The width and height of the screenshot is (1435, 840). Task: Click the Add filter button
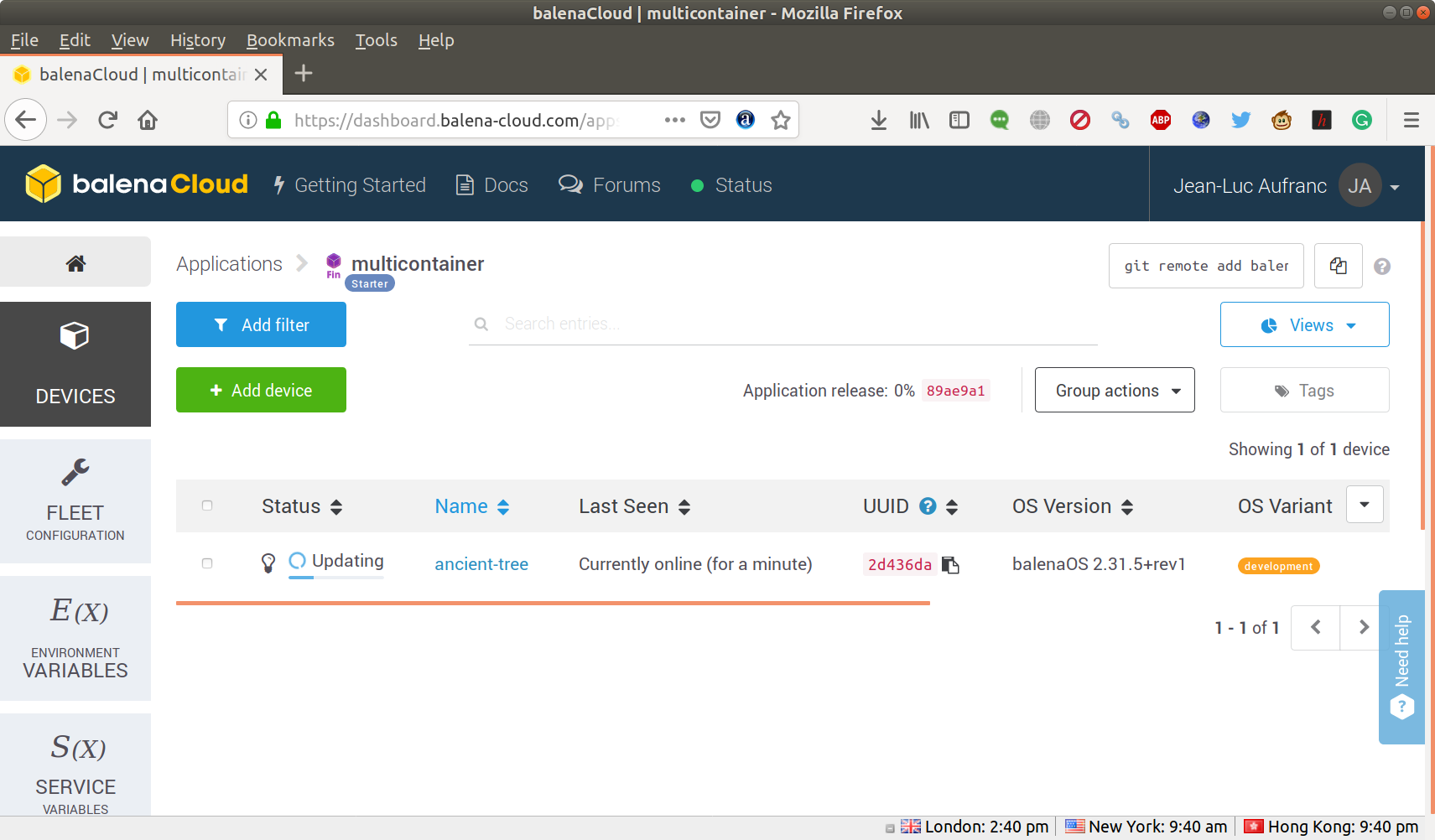pos(261,324)
